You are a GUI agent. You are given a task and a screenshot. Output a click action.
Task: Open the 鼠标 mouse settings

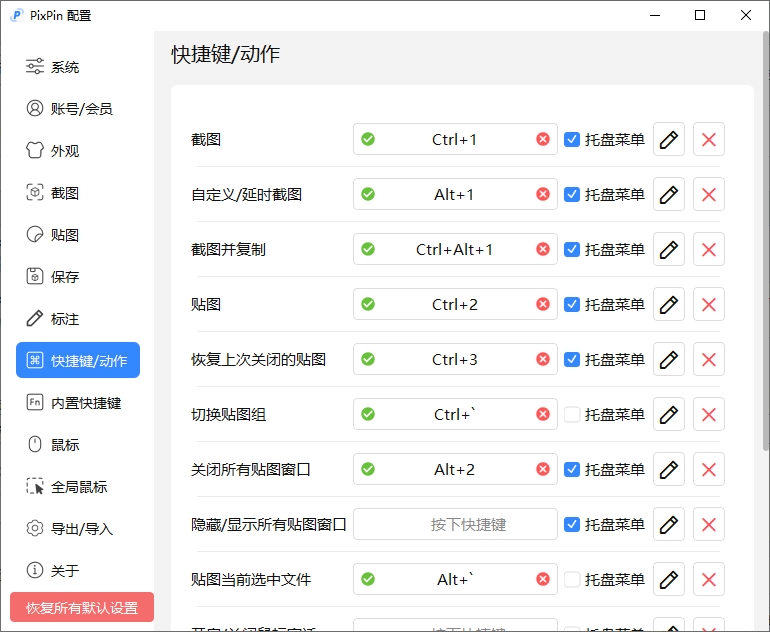click(78, 444)
